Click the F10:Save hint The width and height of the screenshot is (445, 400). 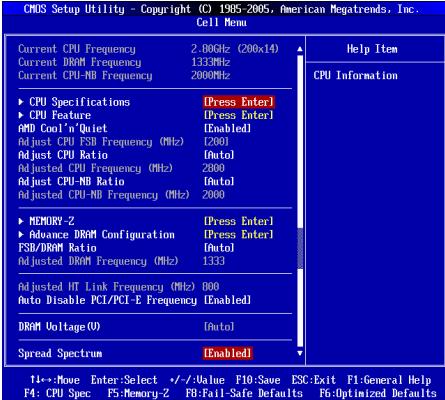click(258, 380)
